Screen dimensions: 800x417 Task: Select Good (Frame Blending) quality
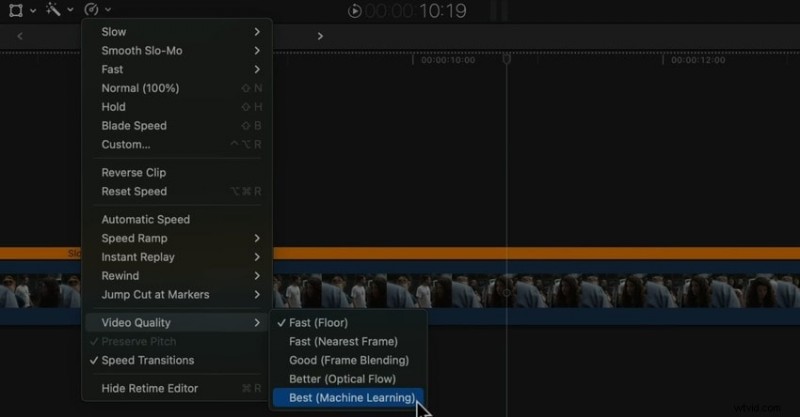click(x=348, y=360)
